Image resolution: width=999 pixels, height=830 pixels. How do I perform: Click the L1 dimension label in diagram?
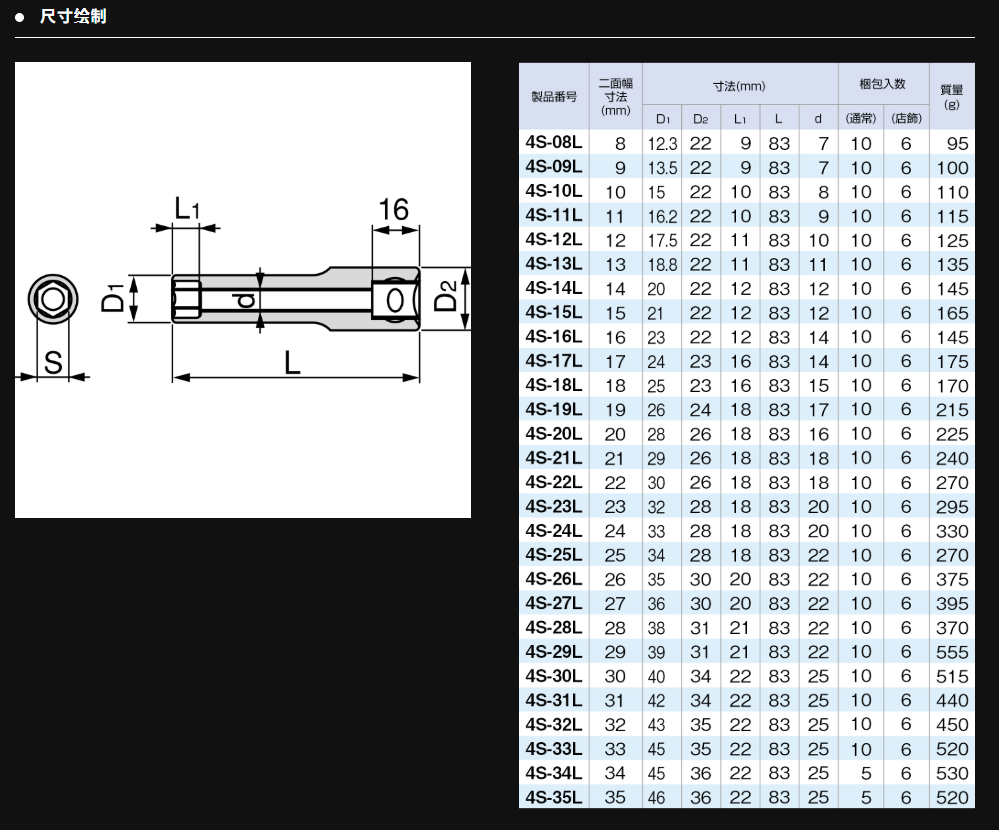[187, 209]
